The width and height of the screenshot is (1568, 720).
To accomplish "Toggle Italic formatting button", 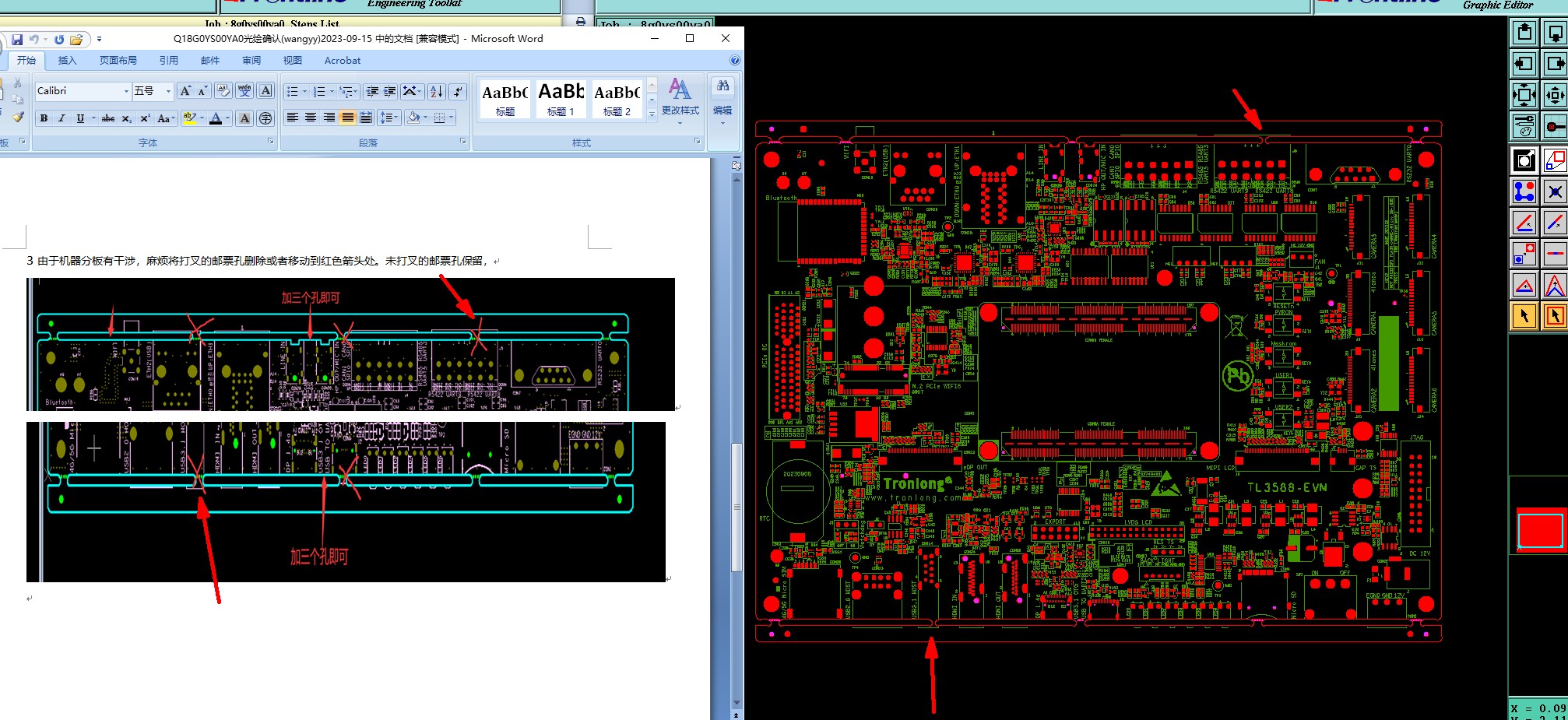I will 62,118.
